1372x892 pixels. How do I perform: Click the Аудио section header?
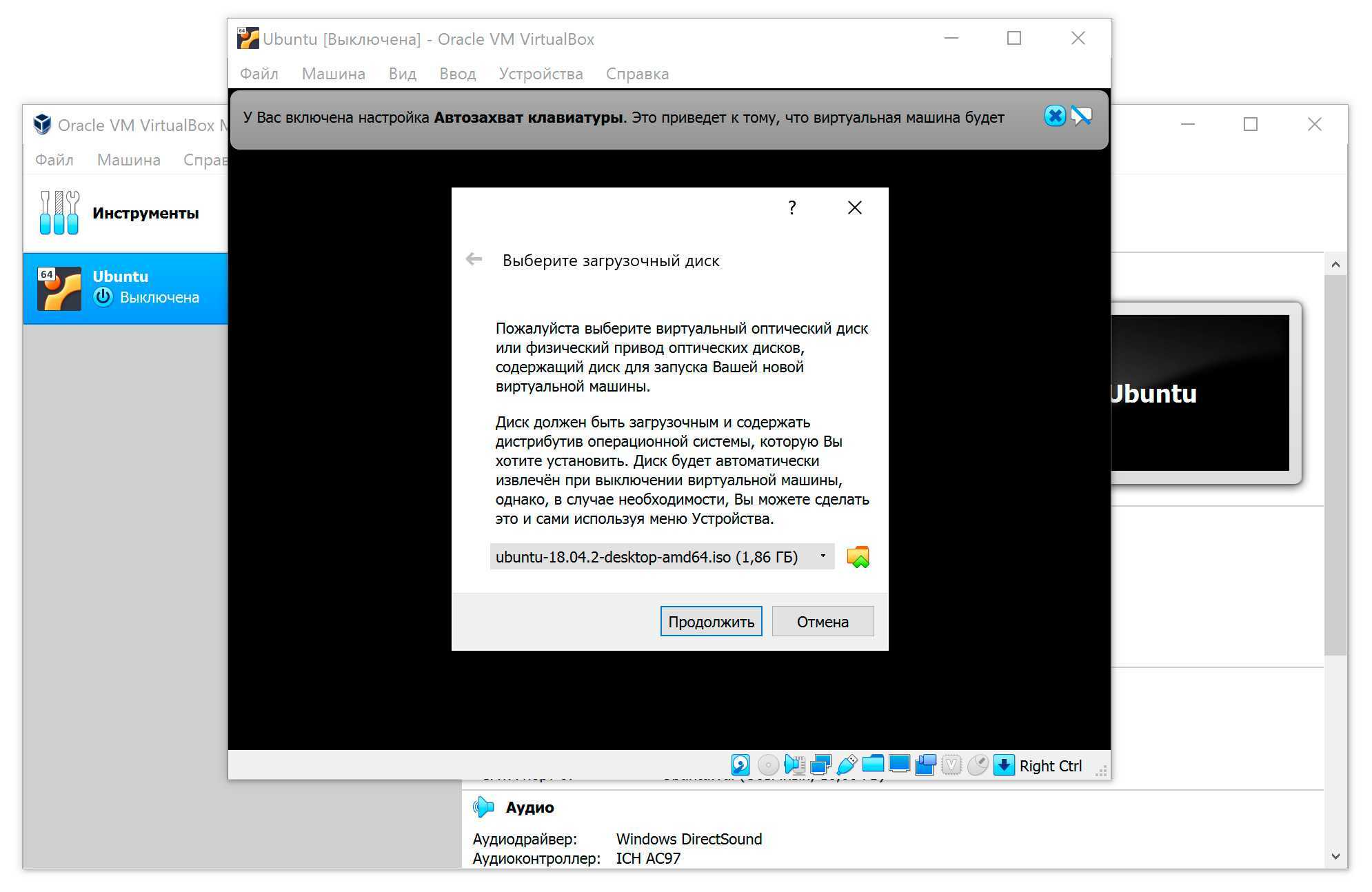pyautogui.click(x=529, y=807)
